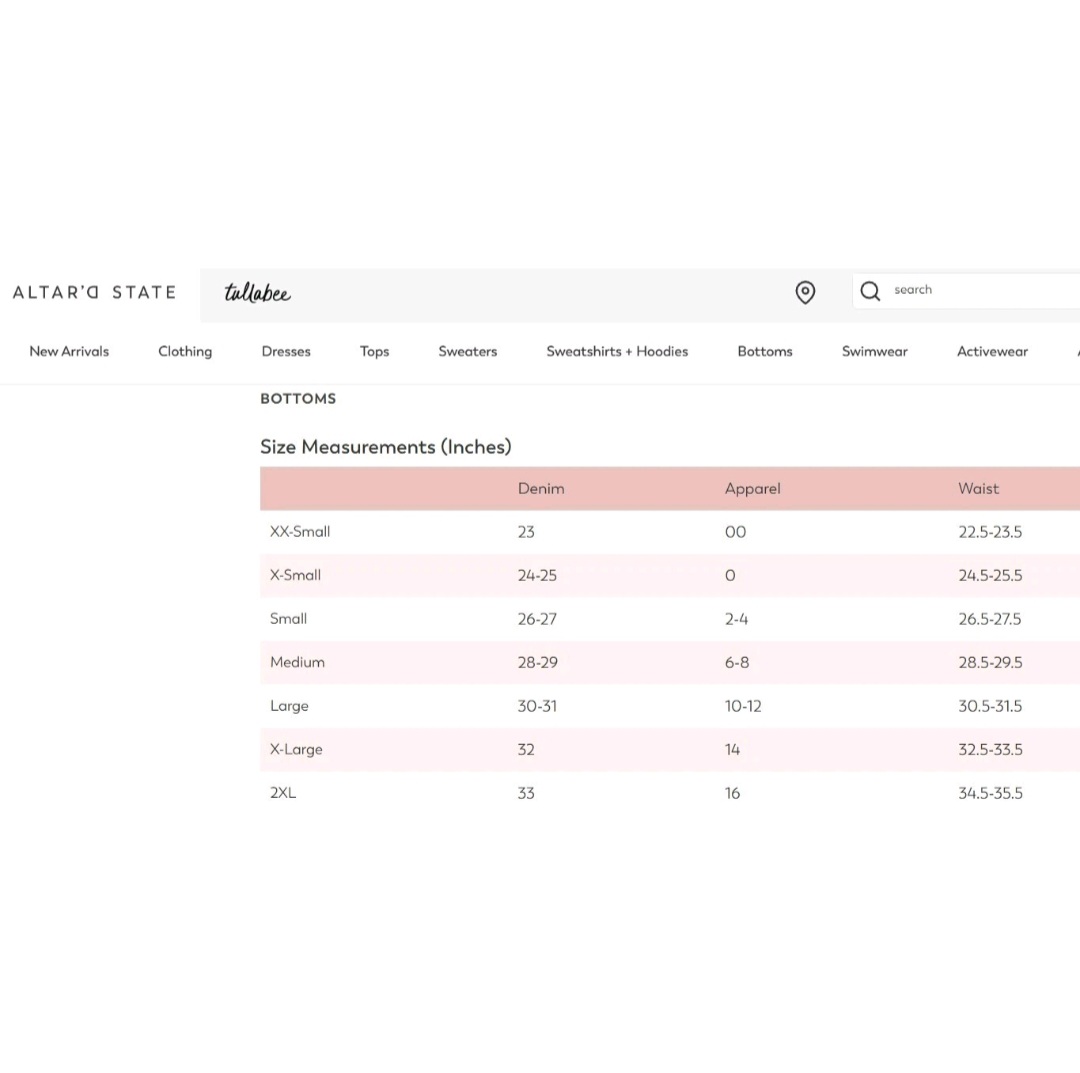Image resolution: width=1080 pixels, height=1073 pixels.
Task: Click the Size Measurements (Inches) heading
Action: (386, 447)
